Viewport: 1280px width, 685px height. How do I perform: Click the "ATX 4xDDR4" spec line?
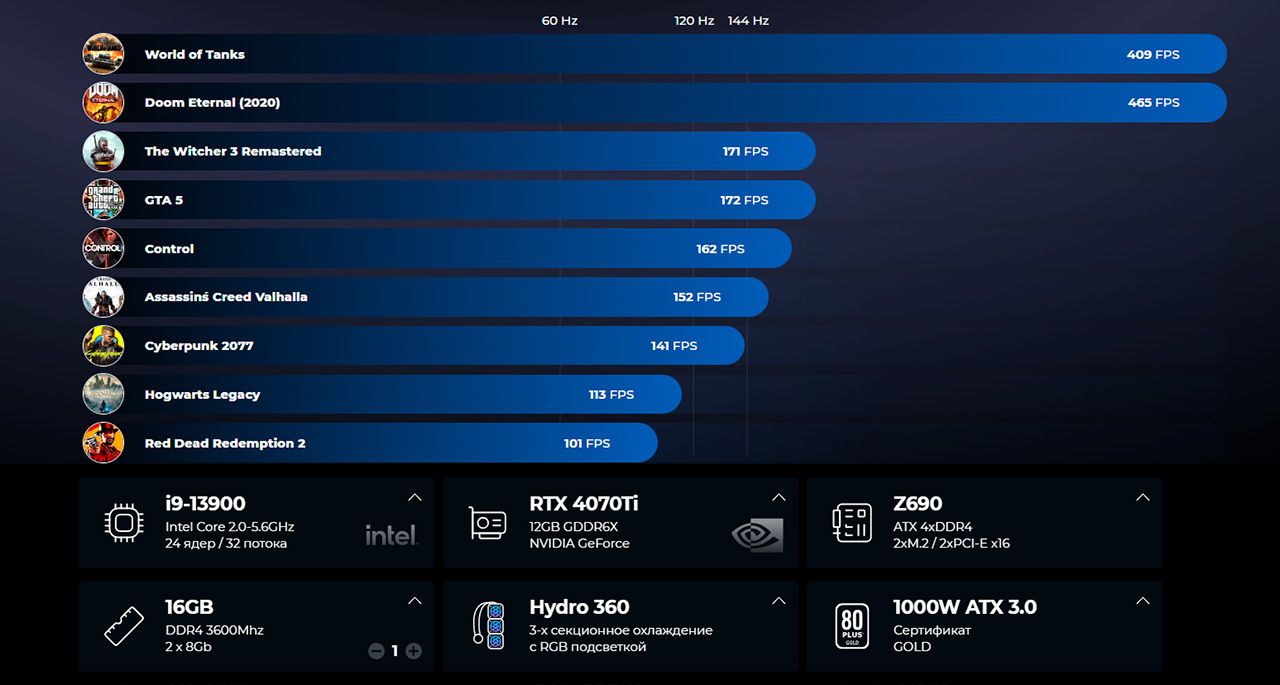[933, 527]
